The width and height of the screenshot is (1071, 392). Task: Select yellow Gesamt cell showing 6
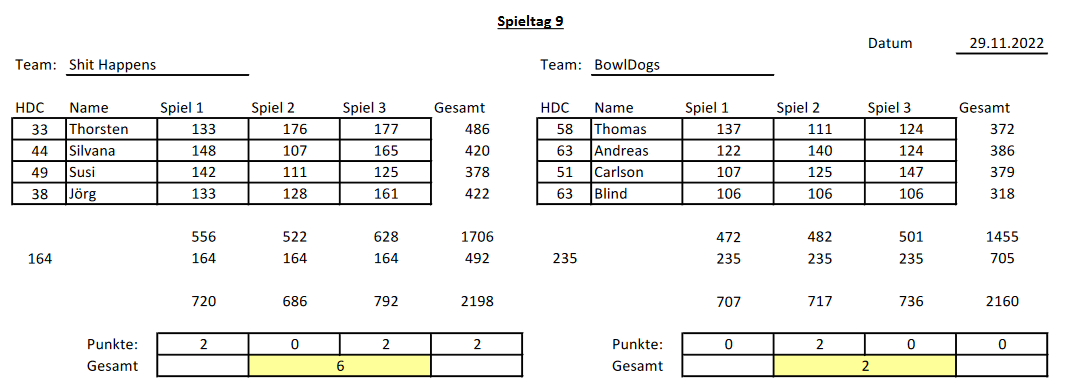point(339,366)
